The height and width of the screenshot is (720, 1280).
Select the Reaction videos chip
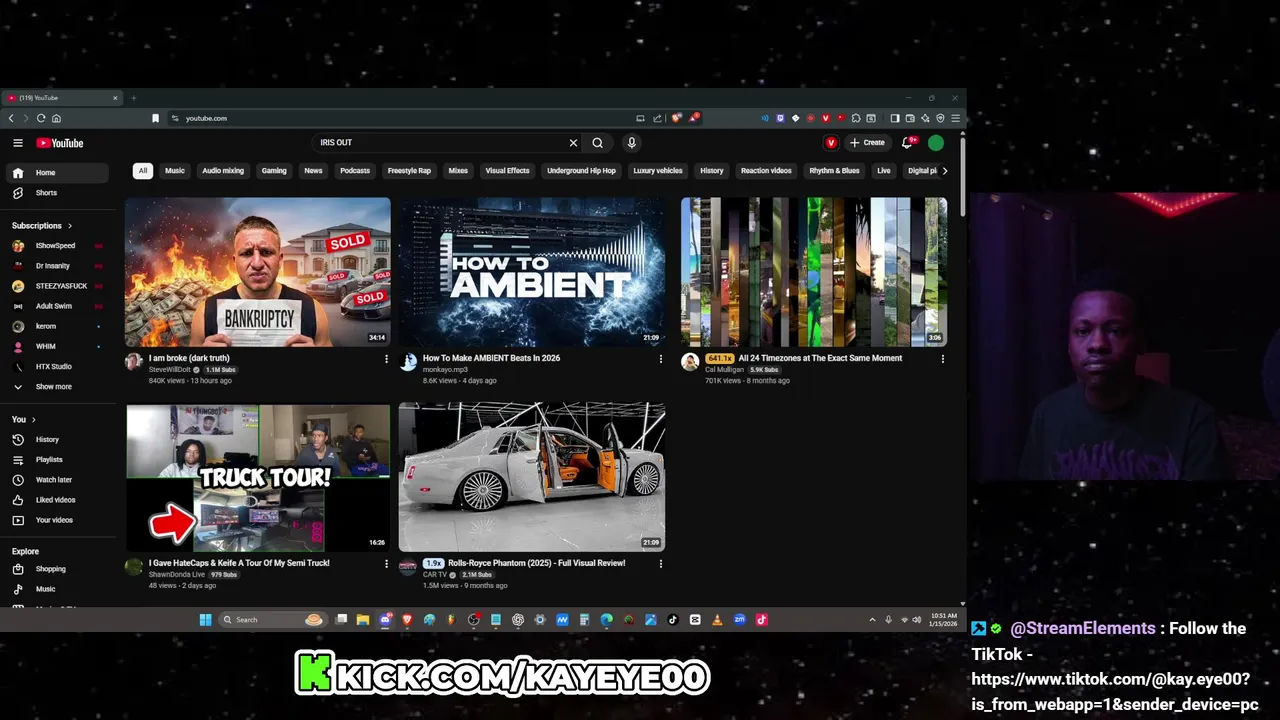(x=766, y=171)
